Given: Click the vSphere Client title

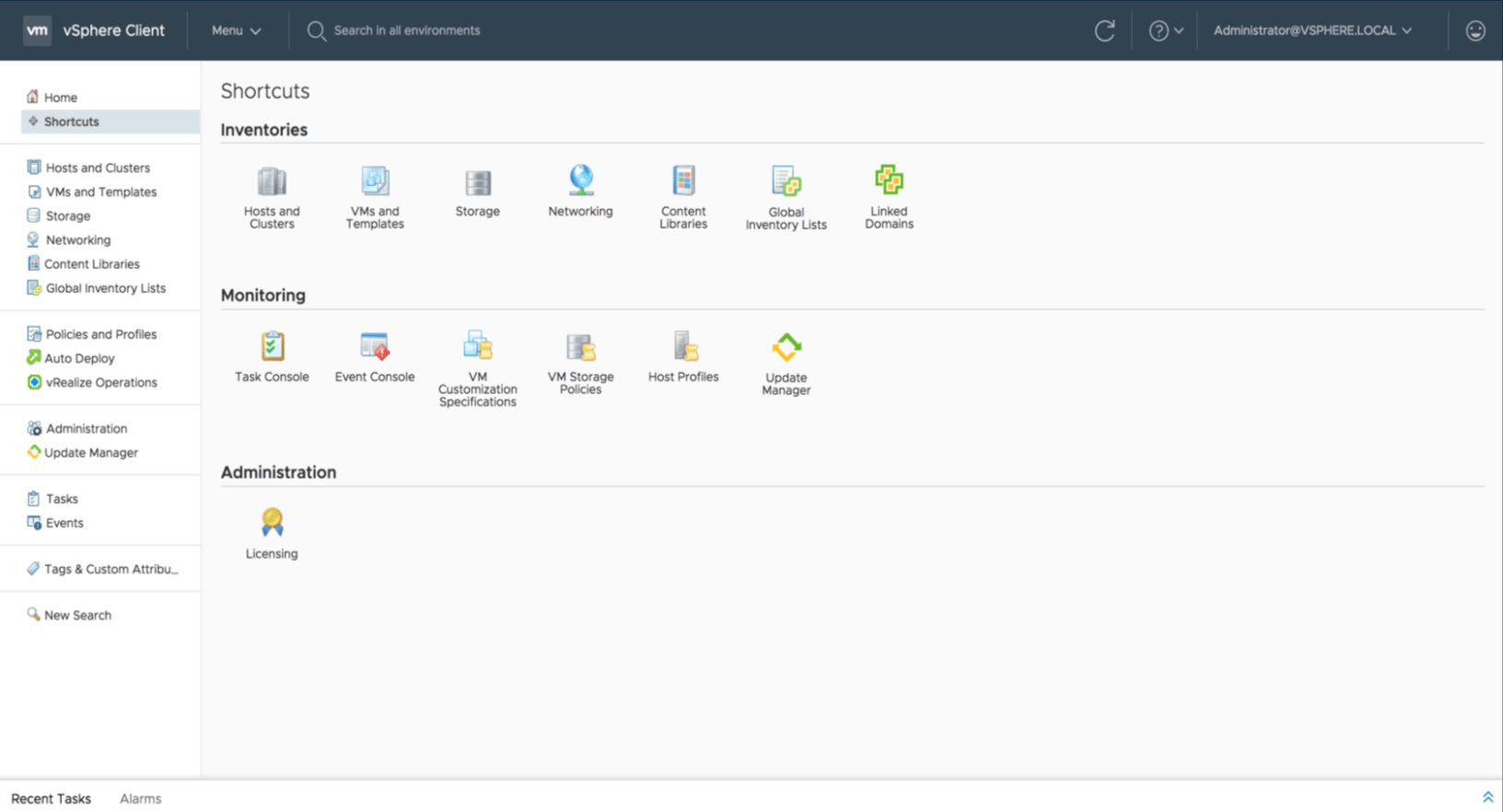Looking at the screenshot, I should [113, 30].
